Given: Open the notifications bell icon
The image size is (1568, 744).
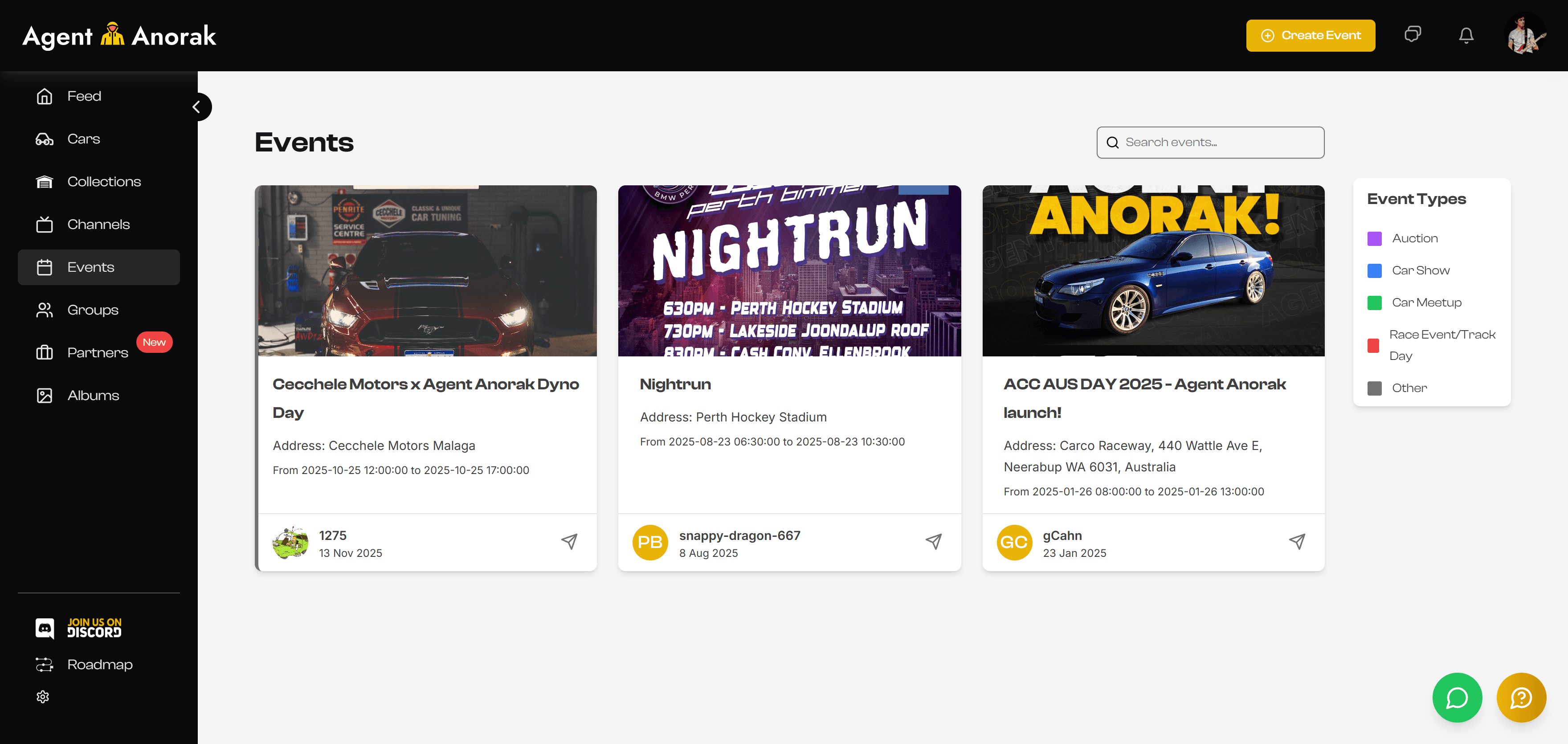Looking at the screenshot, I should pyautogui.click(x=1466, y=35).
